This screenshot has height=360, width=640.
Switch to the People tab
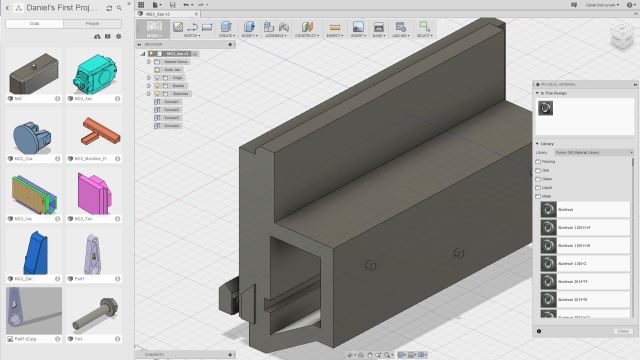(93, 24)
